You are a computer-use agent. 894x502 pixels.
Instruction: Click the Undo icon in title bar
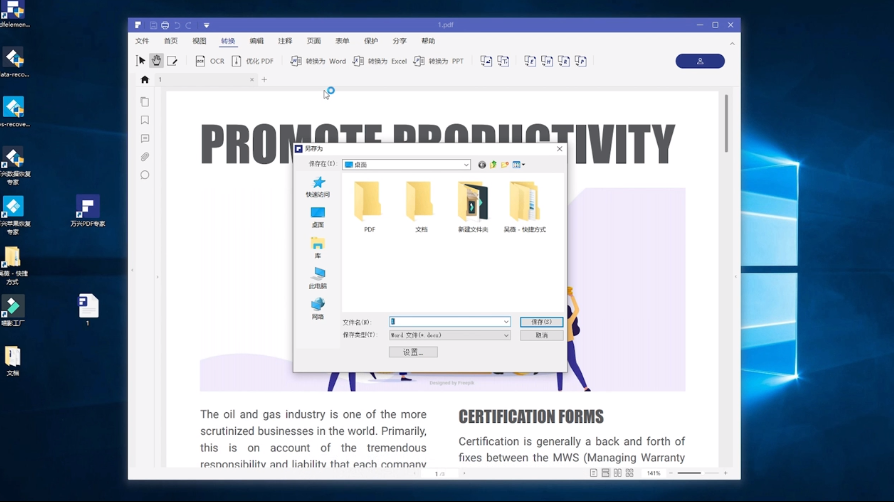(177, 25)
